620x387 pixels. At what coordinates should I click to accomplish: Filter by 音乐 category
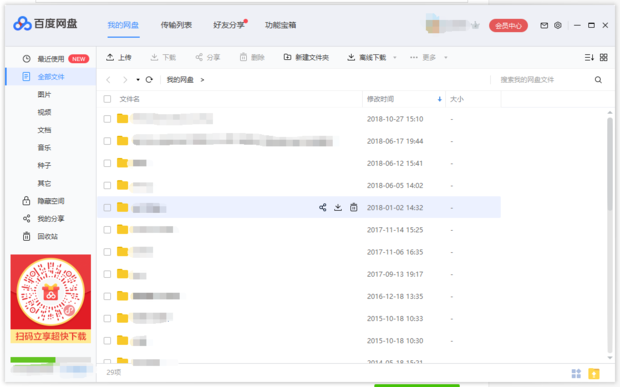(x=44, y=148)
